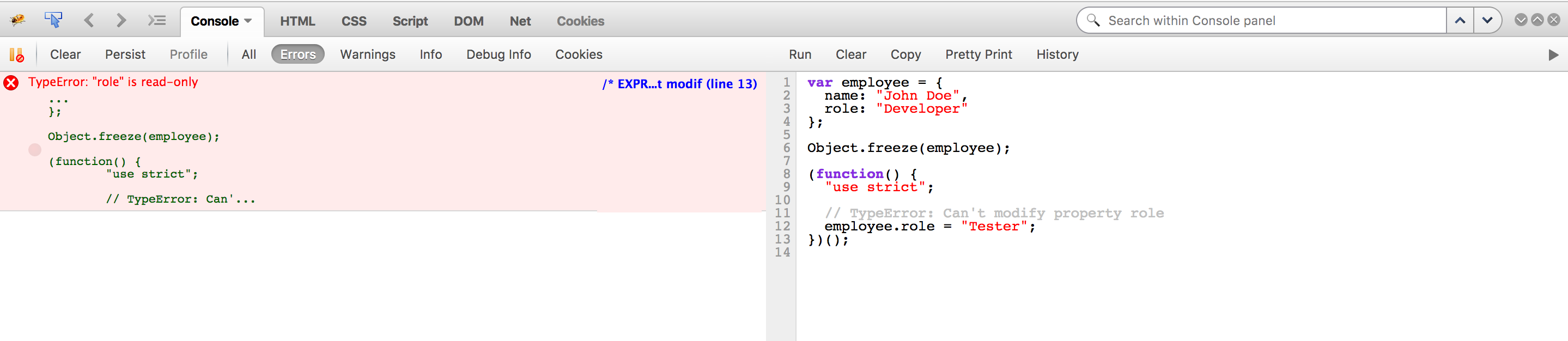This screenshot has height=341, width=1568.
Task: Switch to the Script tab
Action: 410,21
